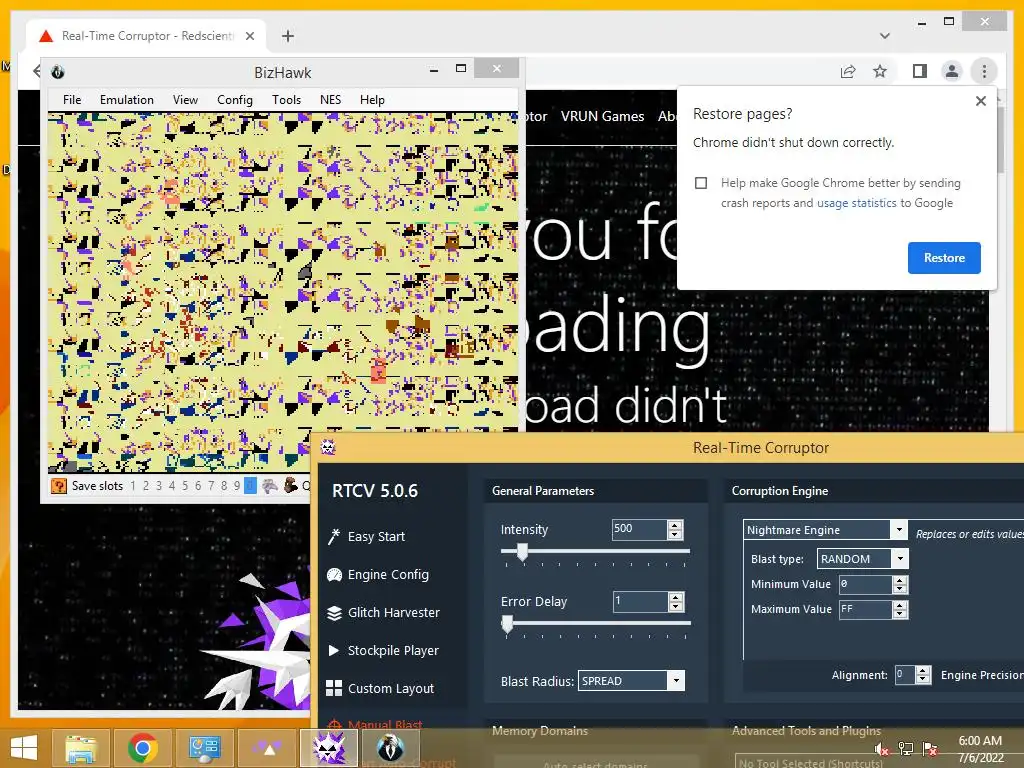Image resolution: width=1024 pixels, height=768 pixels.
Task: Open BizHawk NES menu
Action: tap(330, 100)
